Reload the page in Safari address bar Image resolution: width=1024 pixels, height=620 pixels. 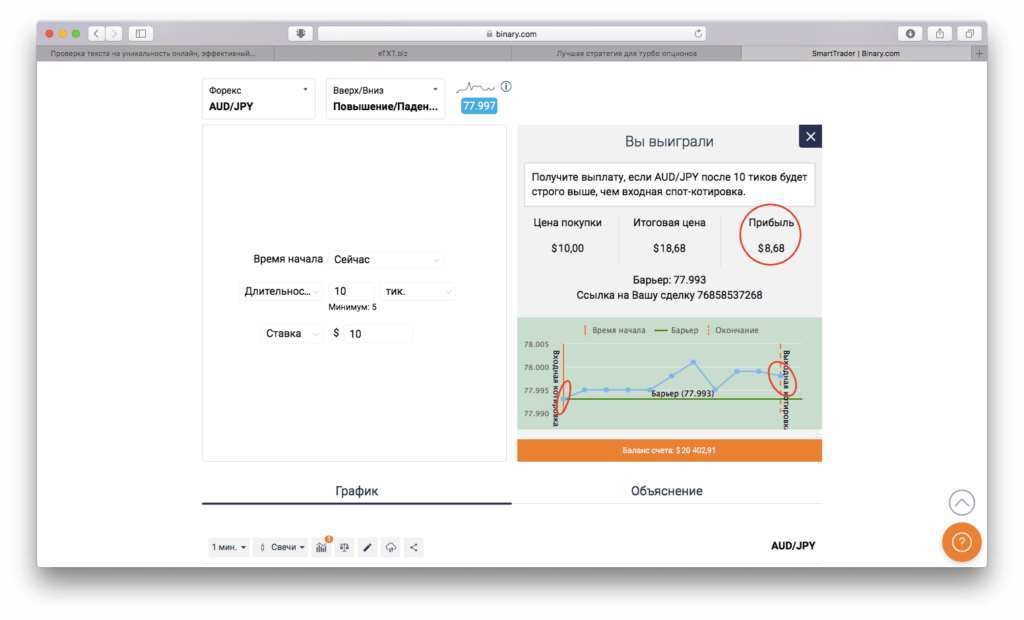coord(697,33)
